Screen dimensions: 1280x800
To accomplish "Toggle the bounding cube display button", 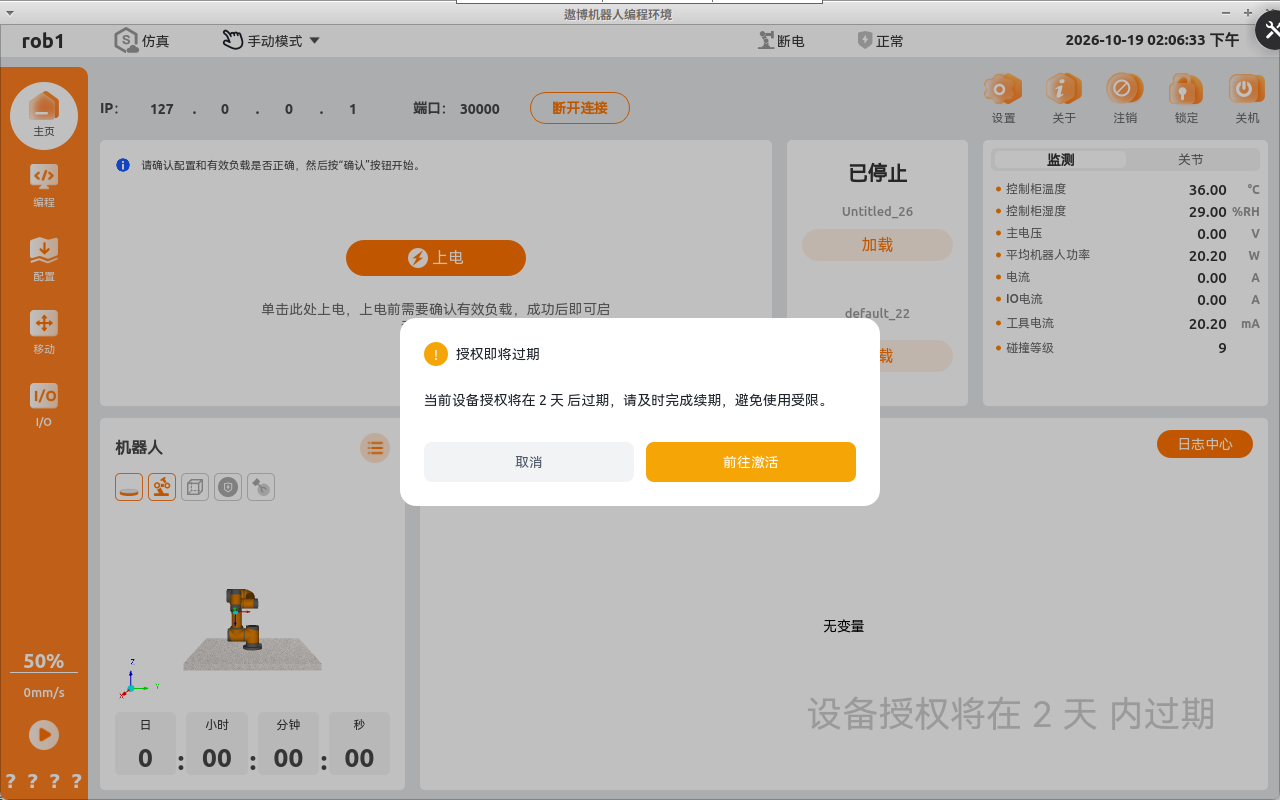I will [x=195, y=487].
